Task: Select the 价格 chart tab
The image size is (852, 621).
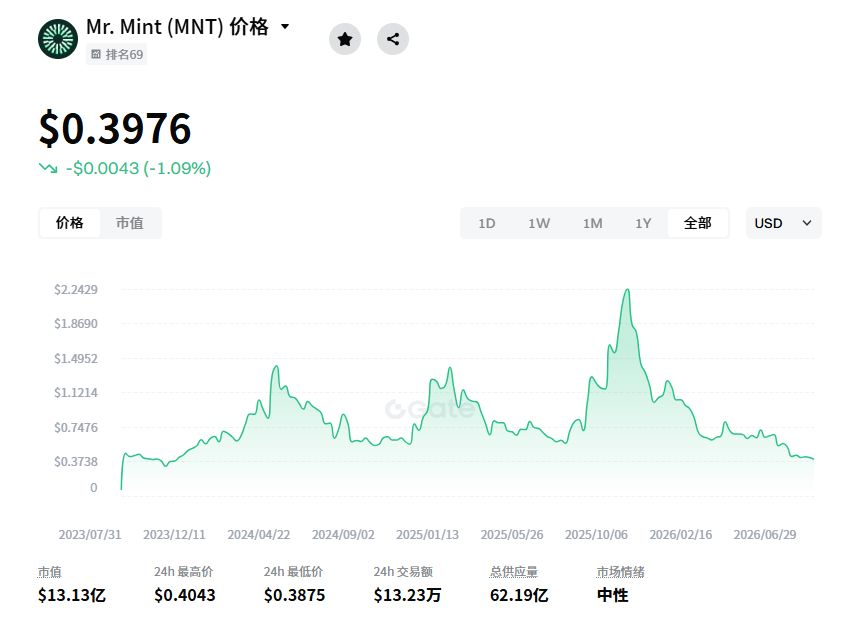Action: [x=70, y=223]
